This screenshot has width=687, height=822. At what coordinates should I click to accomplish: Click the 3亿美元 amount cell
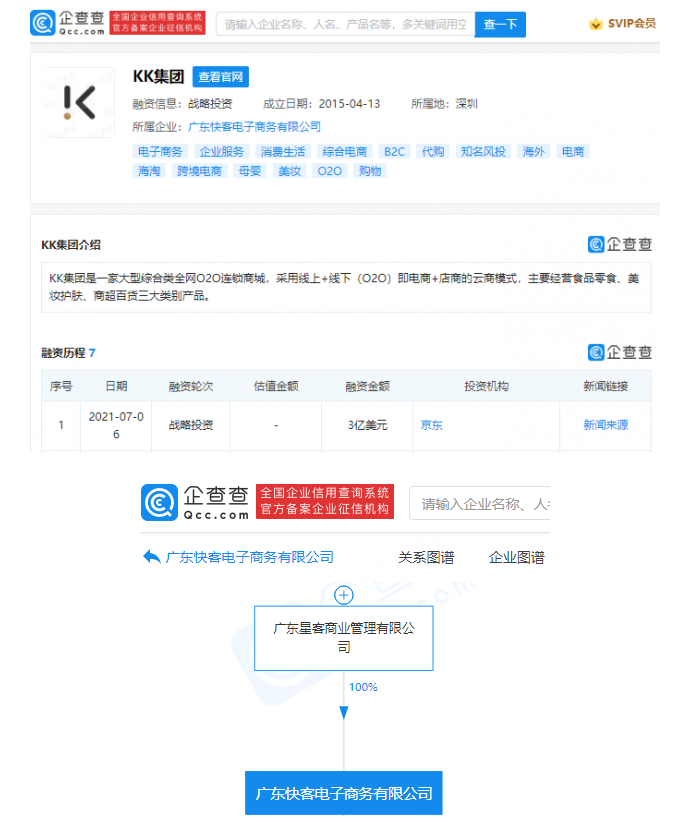367,425
